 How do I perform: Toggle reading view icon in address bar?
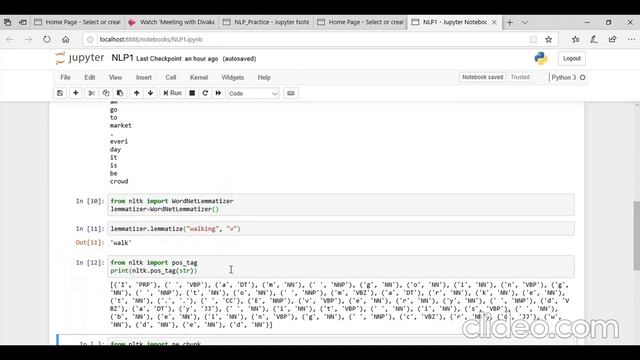point(533,40)
